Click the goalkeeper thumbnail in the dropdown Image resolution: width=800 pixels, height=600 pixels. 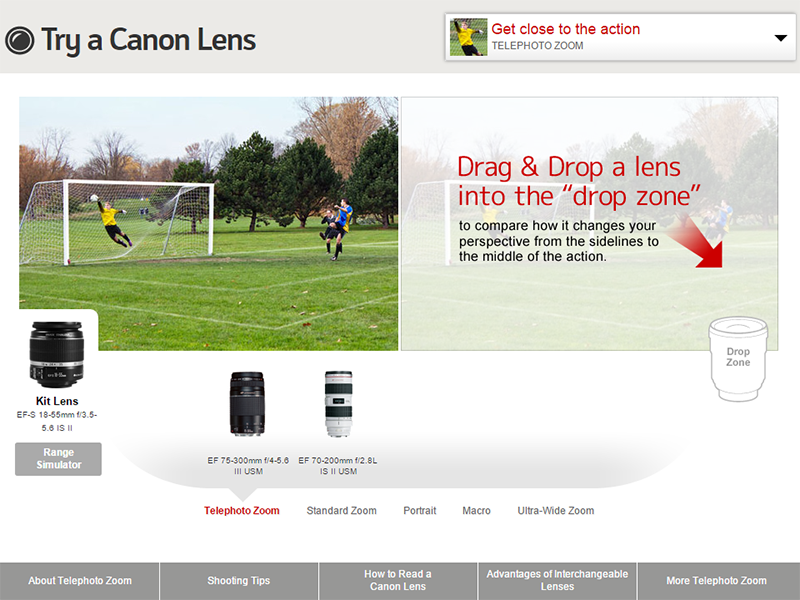tap(468, 37)
